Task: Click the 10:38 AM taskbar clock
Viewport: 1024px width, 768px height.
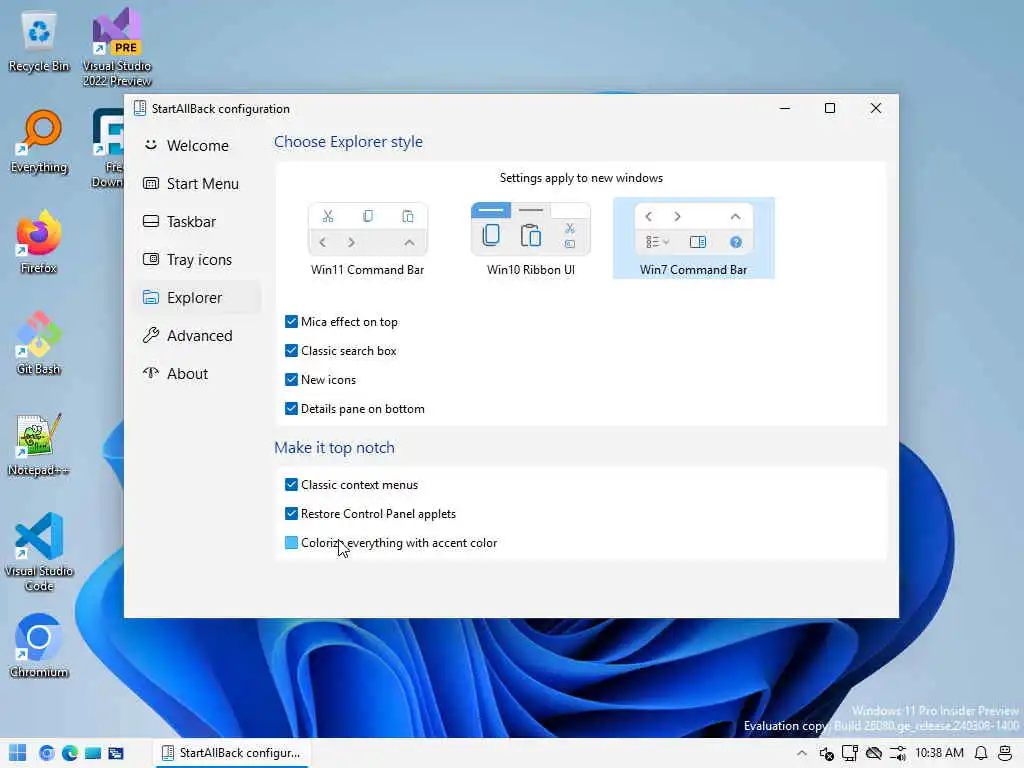Action: [x=939, y=753]
